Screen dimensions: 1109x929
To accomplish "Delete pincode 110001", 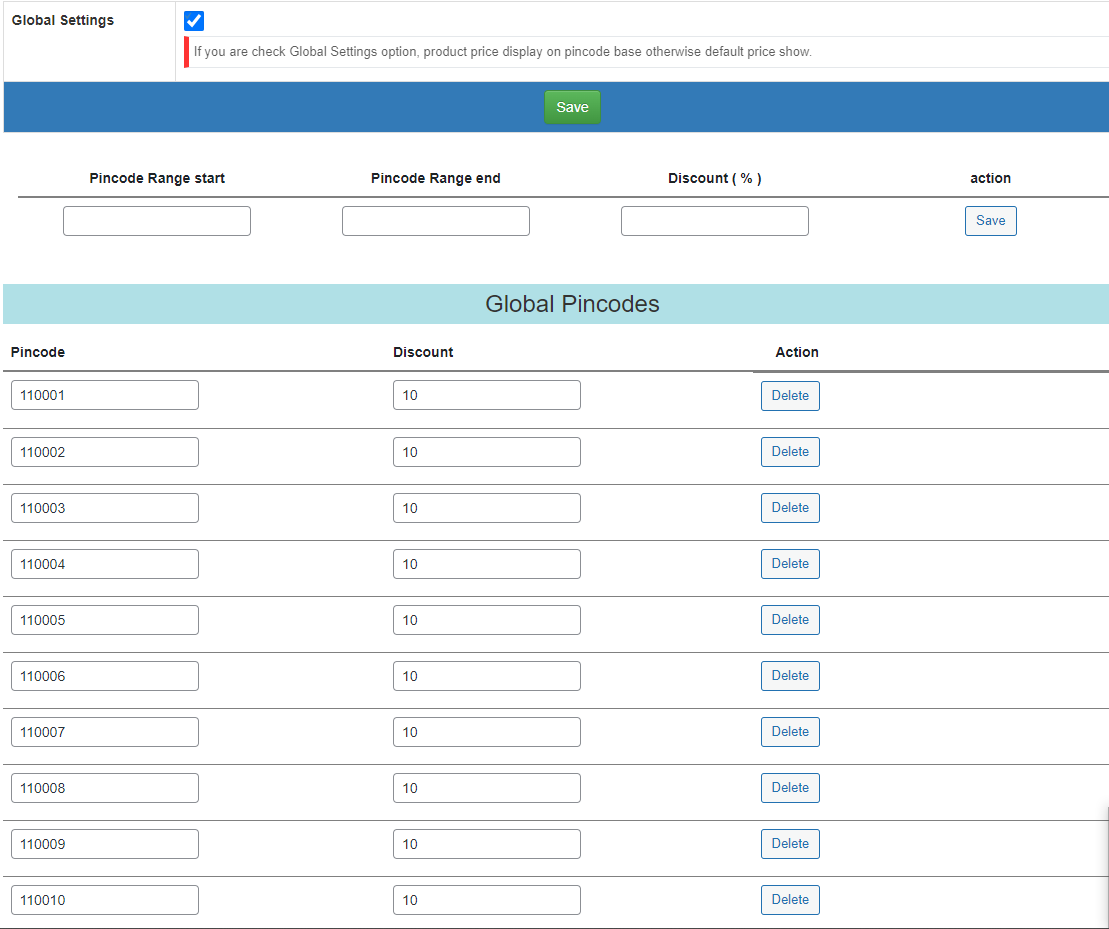I will pyautogui.click(x=790, y=395).
